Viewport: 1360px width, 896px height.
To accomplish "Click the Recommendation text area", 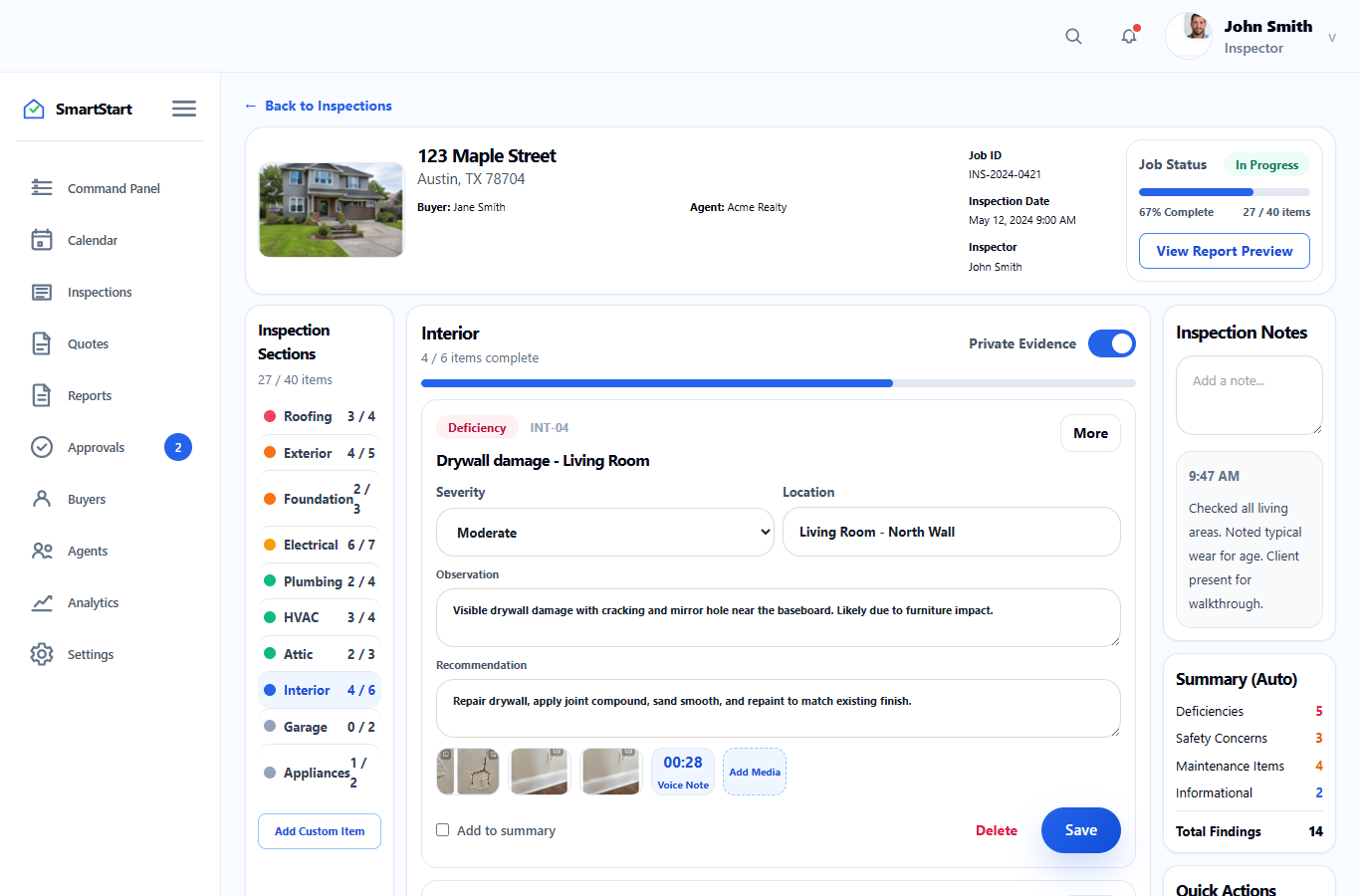I will (x=779, y=708).
